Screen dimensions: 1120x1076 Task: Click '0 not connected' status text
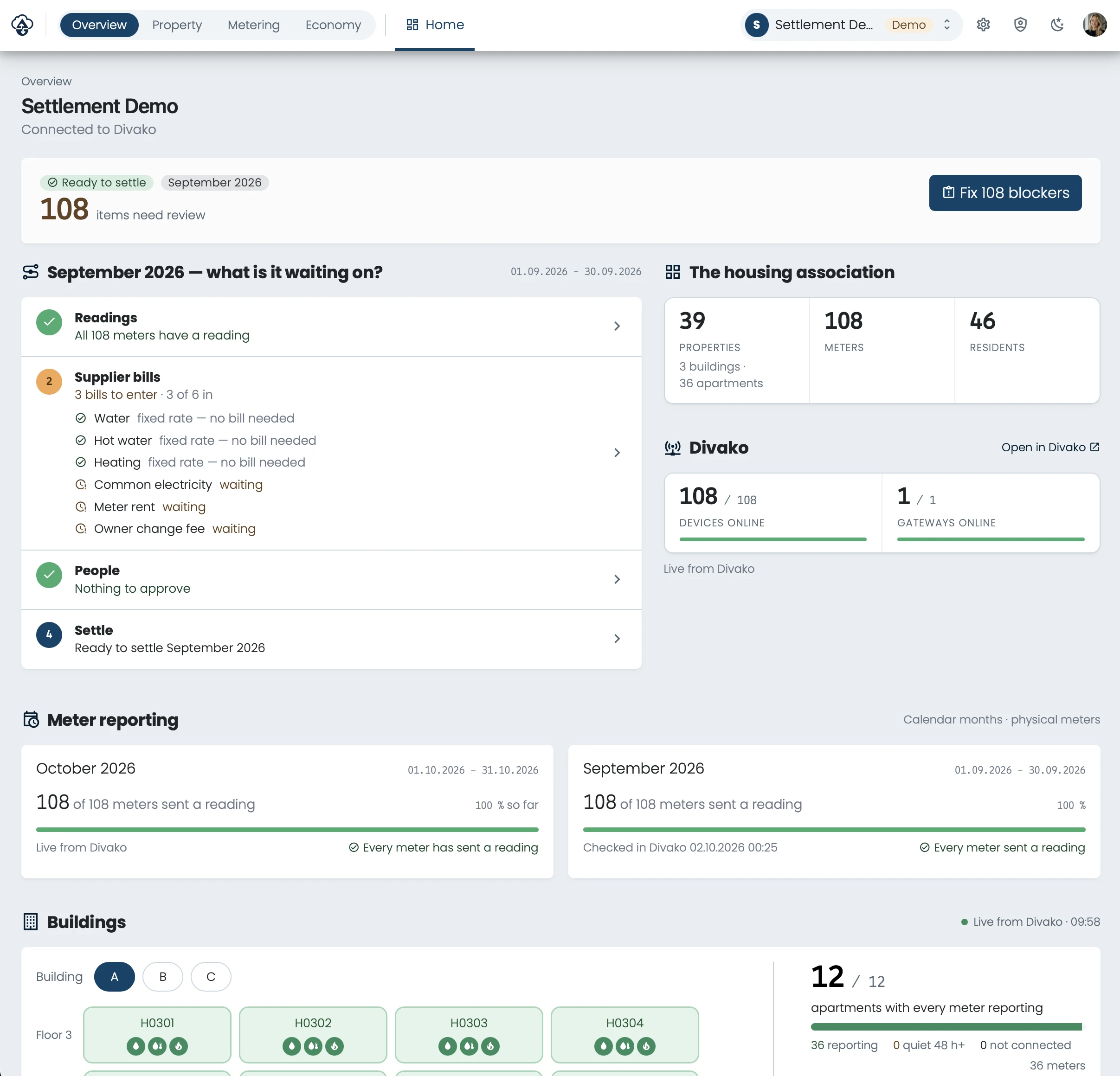(1025, 1045)
